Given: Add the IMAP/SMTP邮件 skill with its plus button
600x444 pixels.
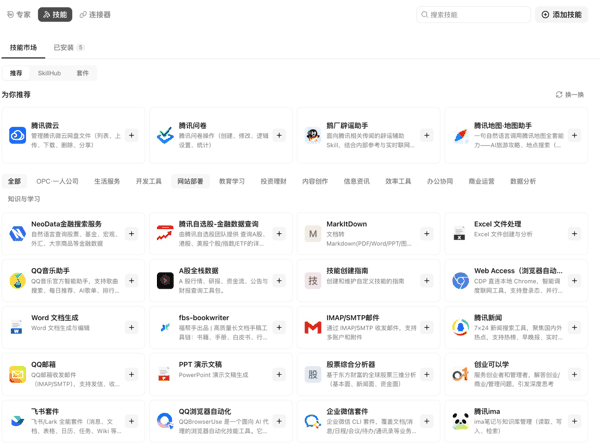Looking at the screenshot, I should [427, 328].
